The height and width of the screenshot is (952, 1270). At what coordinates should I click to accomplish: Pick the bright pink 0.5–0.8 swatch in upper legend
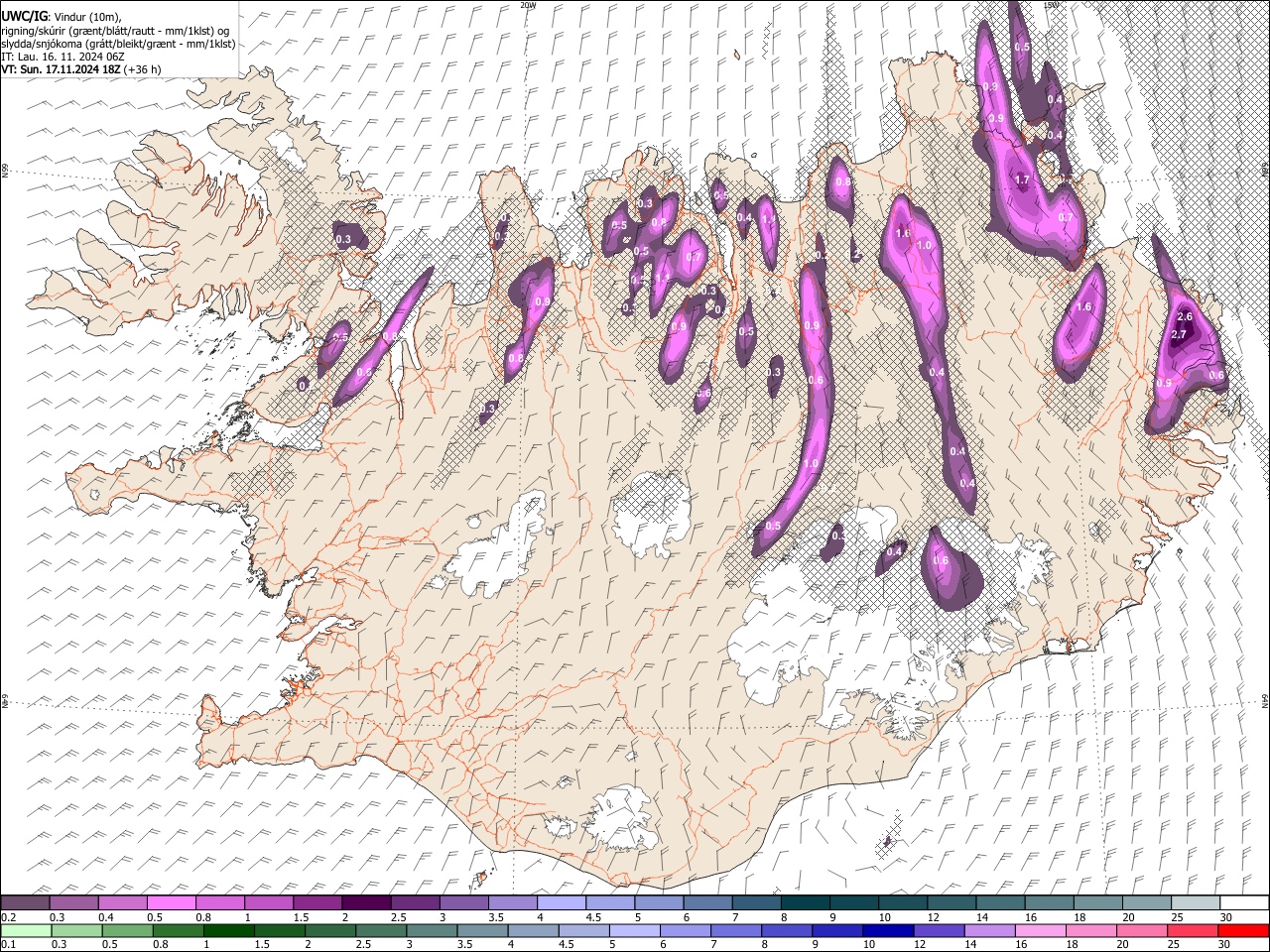coord(171,903)
